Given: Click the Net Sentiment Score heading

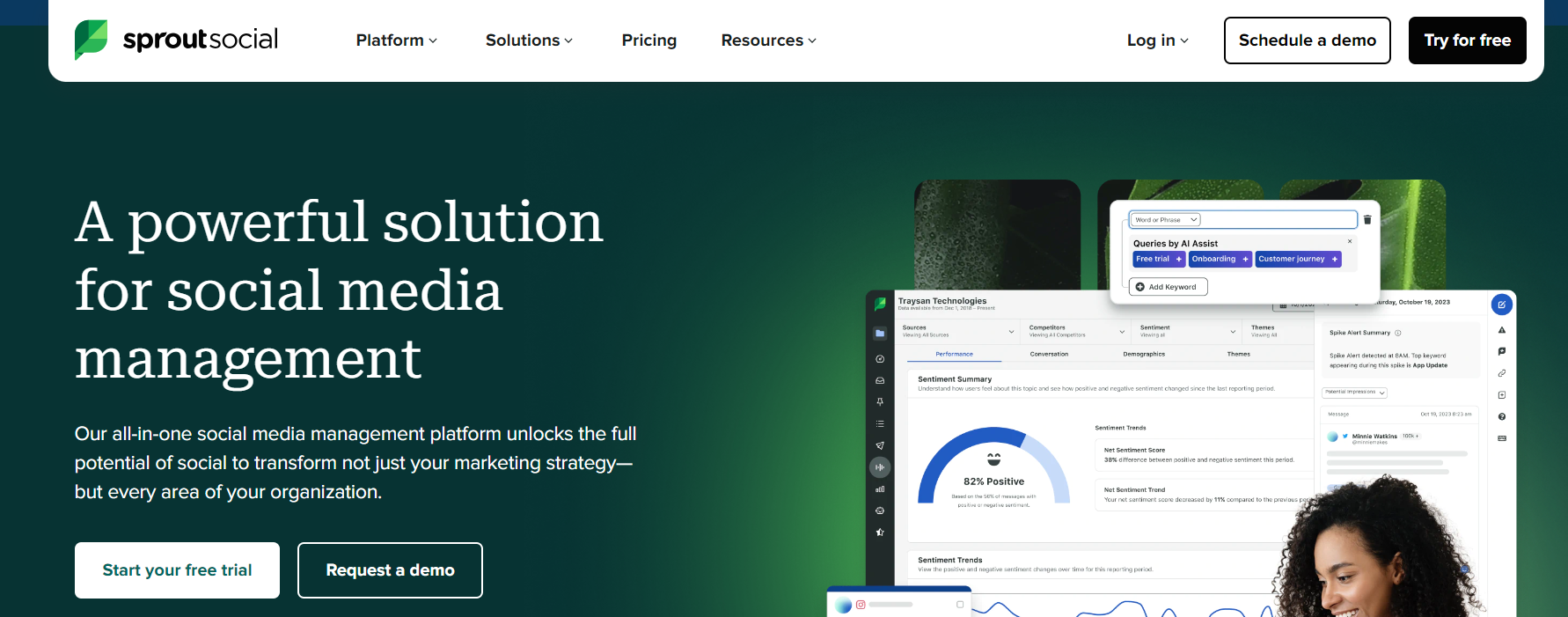Looking at the screenshot, I should pos(1134,450).
